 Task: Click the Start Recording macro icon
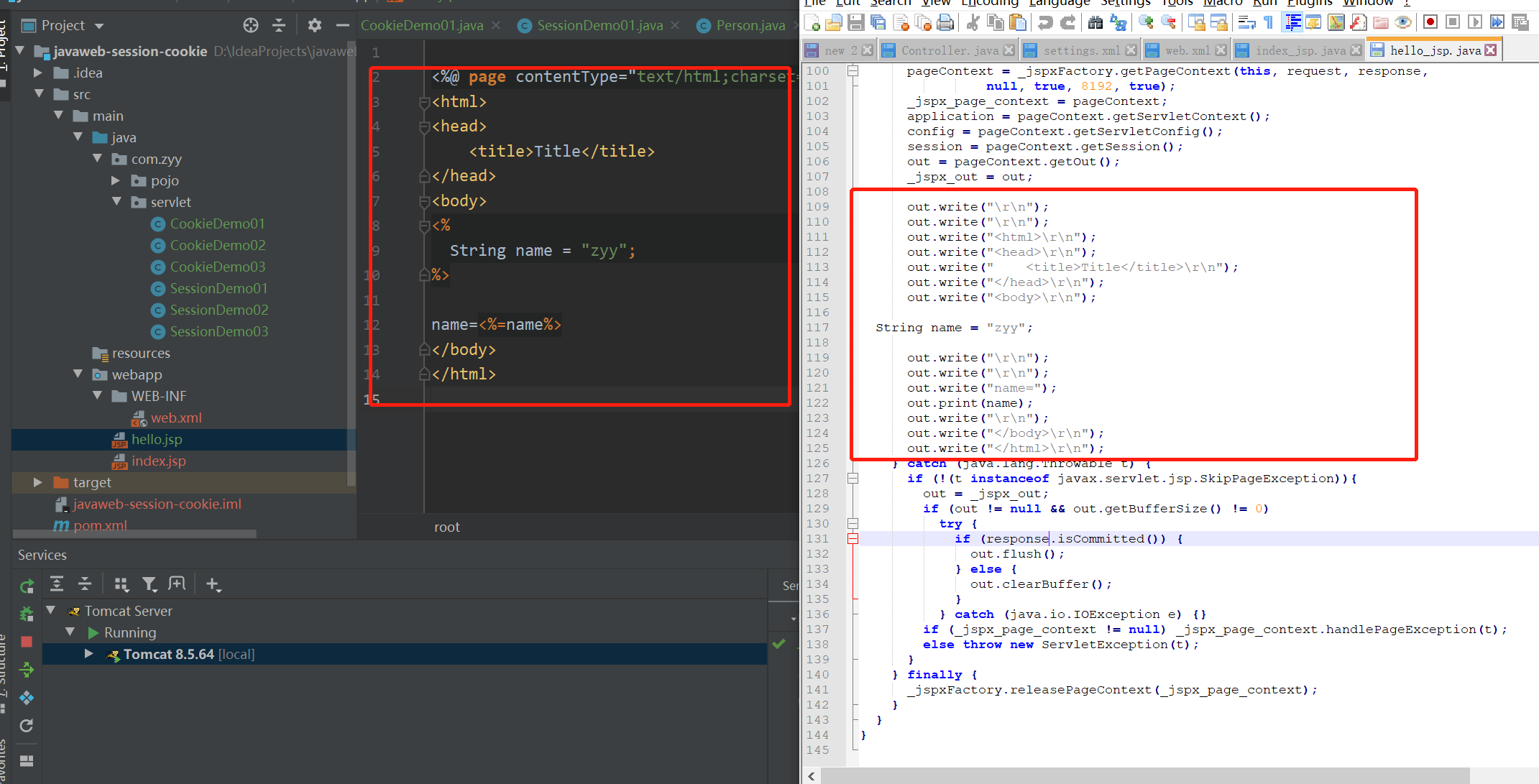tap(1430, 22)
